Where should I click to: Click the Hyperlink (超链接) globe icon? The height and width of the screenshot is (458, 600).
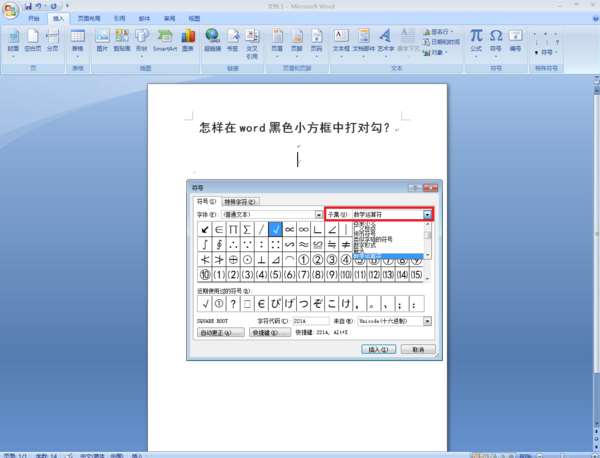[212, 40]
